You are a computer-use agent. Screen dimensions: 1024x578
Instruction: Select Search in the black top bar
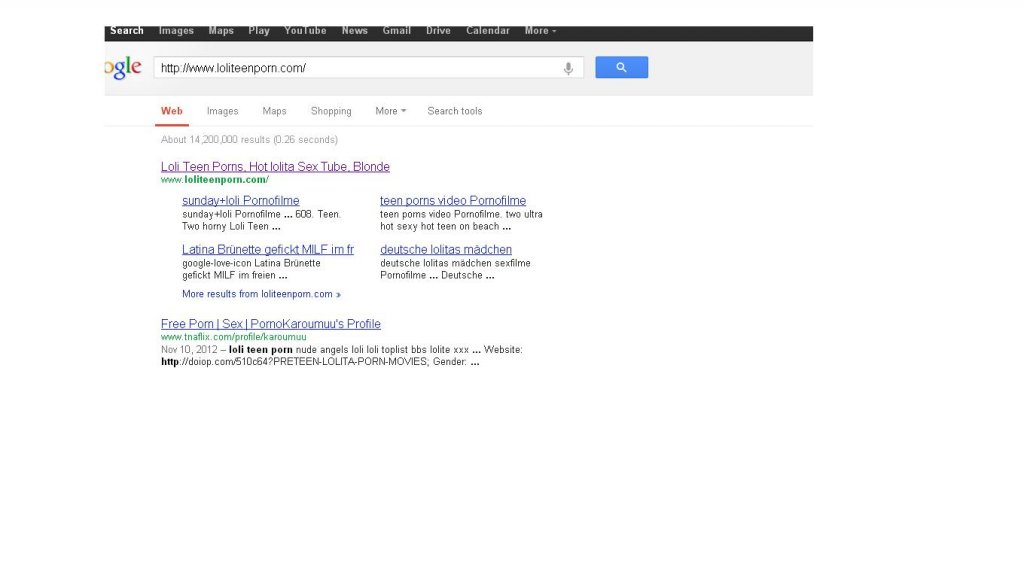127,31
